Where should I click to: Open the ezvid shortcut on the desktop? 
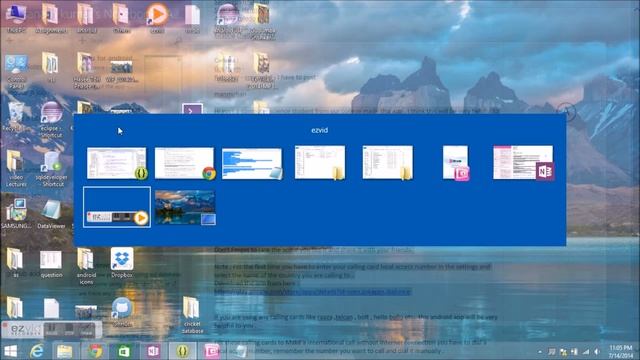point(157,17)
